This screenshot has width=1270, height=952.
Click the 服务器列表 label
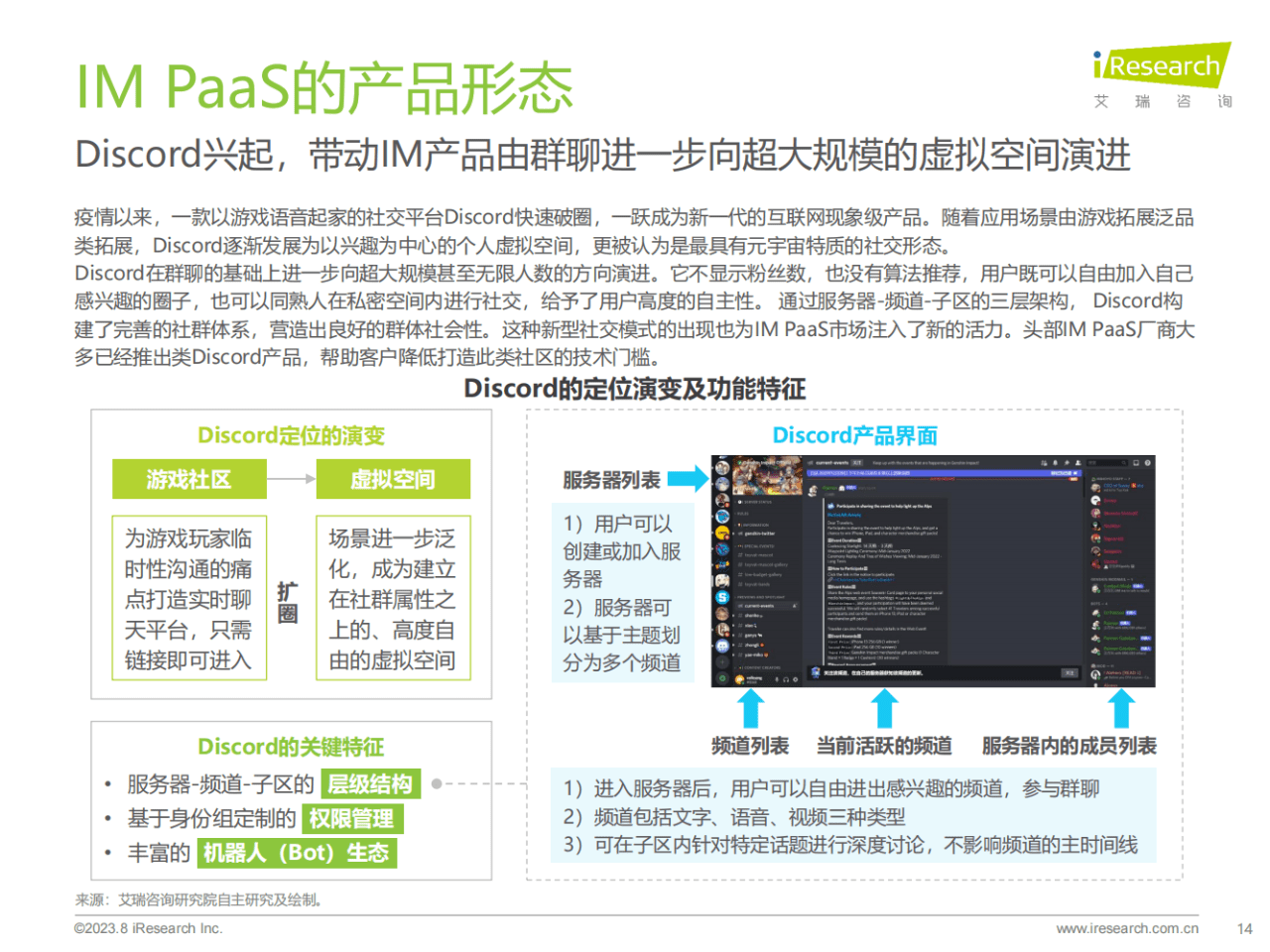611,480
